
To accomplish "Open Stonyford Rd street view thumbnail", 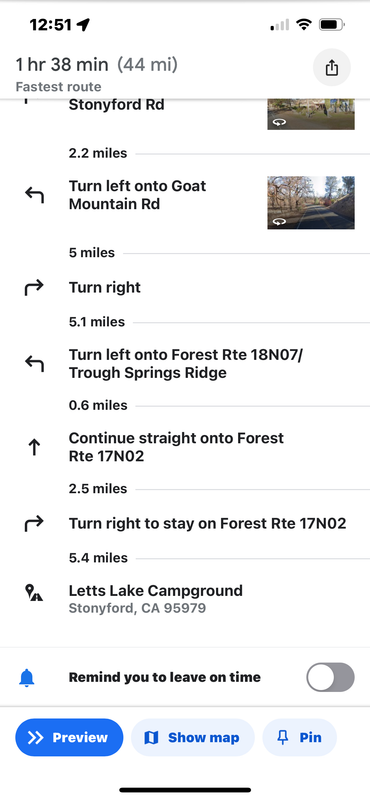I will [x=311, y=114].
